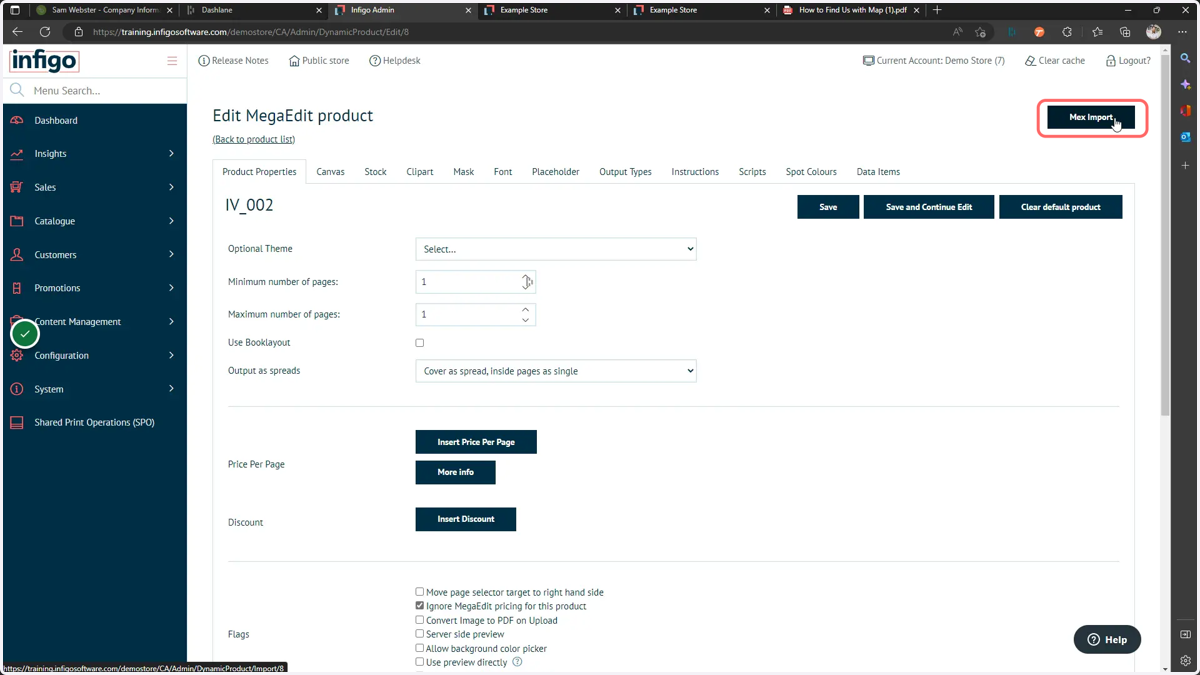Click the browser profile avatar
Image resolution: width=1200 pixels, height=675 pixels.
tap(1154, 32)
